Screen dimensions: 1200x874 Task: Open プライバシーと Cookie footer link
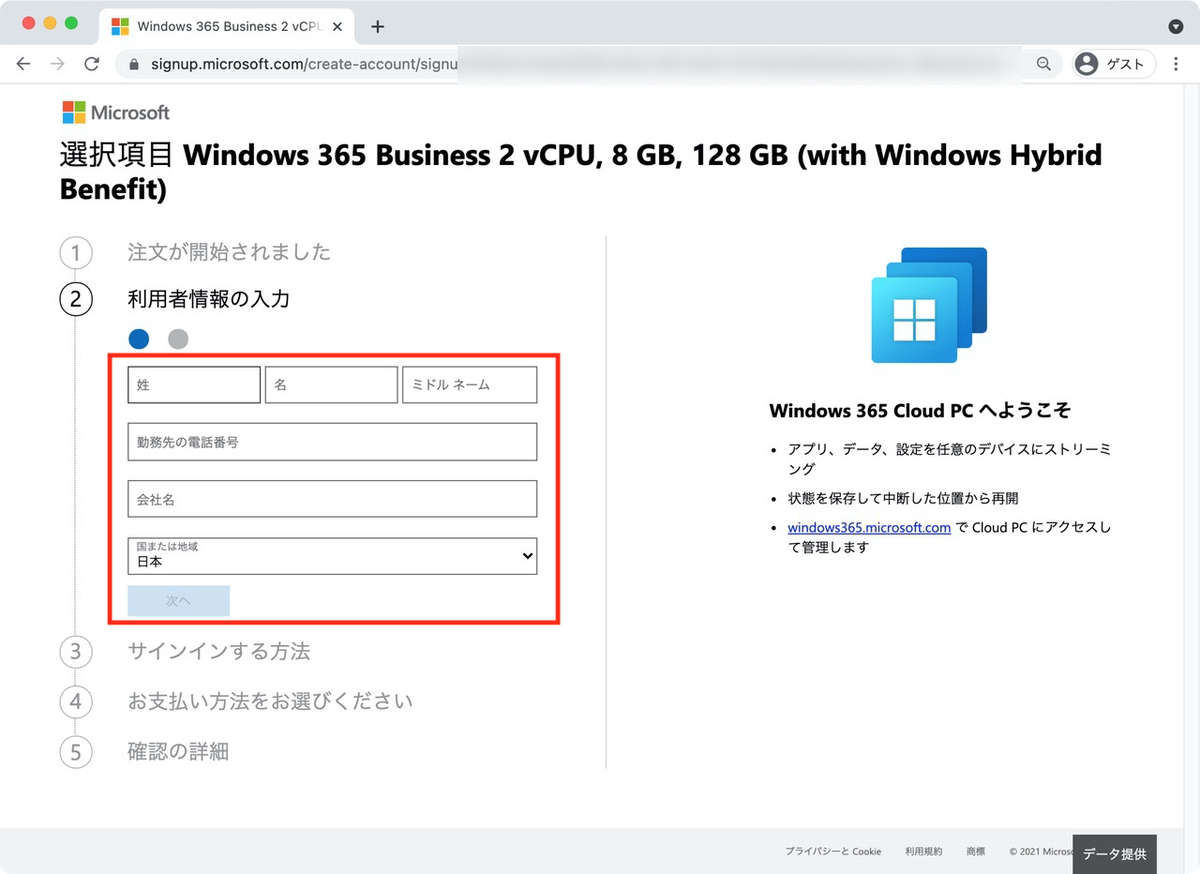tap(833, 851)
